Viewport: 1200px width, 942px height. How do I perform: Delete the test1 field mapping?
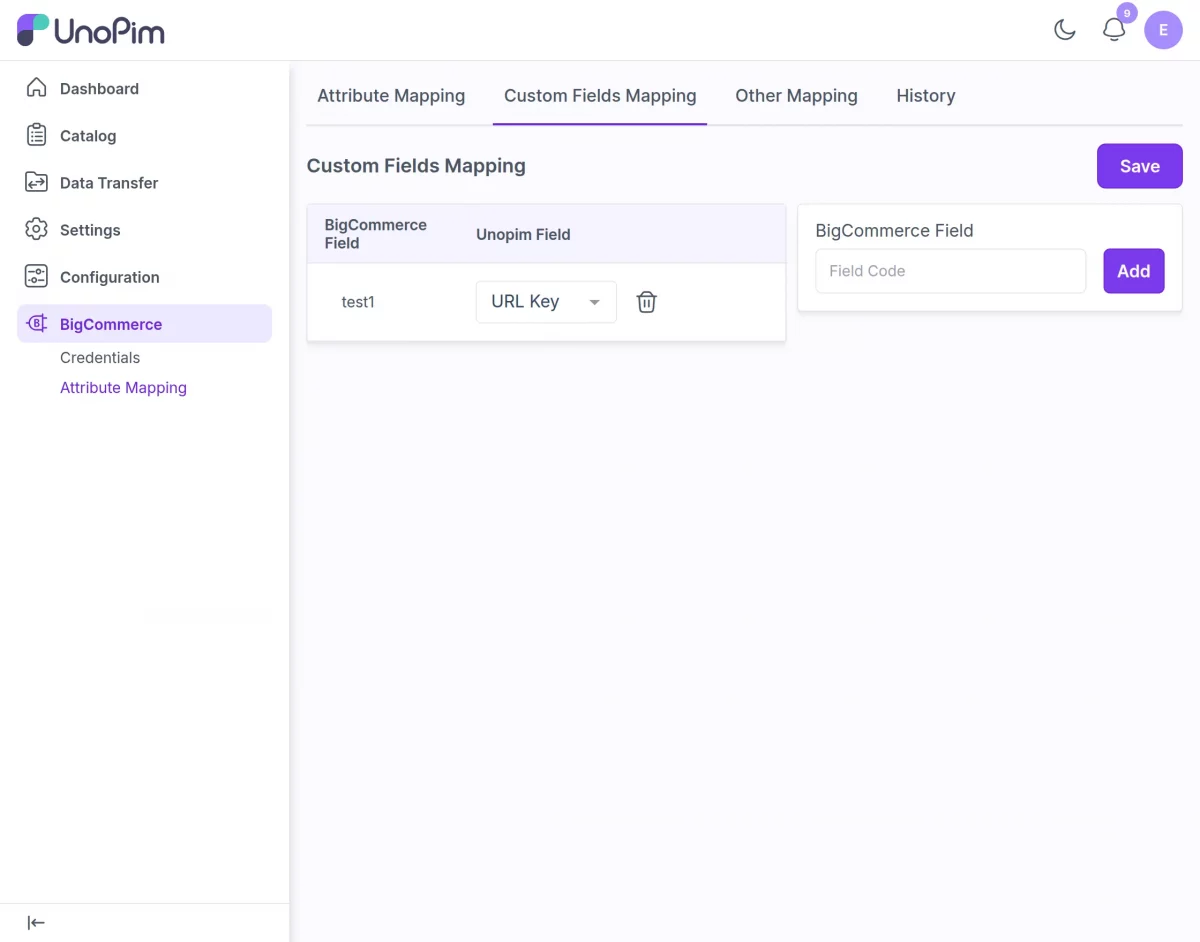pos(646,301)
